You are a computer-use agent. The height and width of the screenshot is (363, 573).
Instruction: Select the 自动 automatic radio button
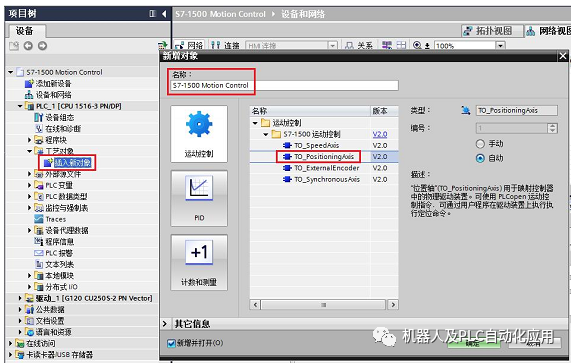pyautogui.click(x=480, y=158)
